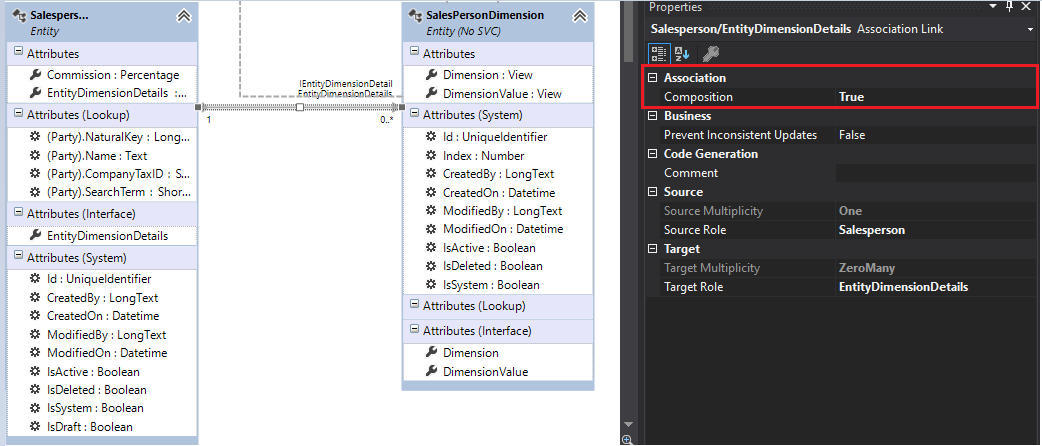Collapse Attributes (Lookup) in Salesperson entity
Screen dimensions: 1042x446
18,114
